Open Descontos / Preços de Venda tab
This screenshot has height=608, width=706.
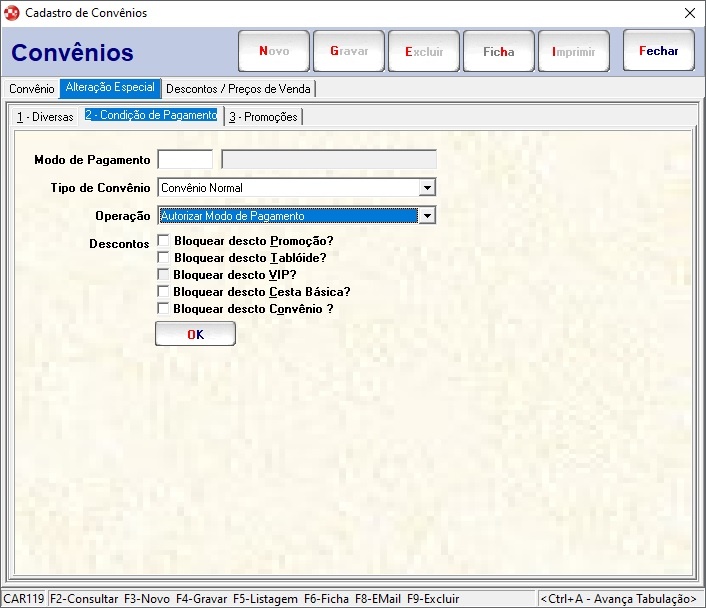(x=238, y=89)
